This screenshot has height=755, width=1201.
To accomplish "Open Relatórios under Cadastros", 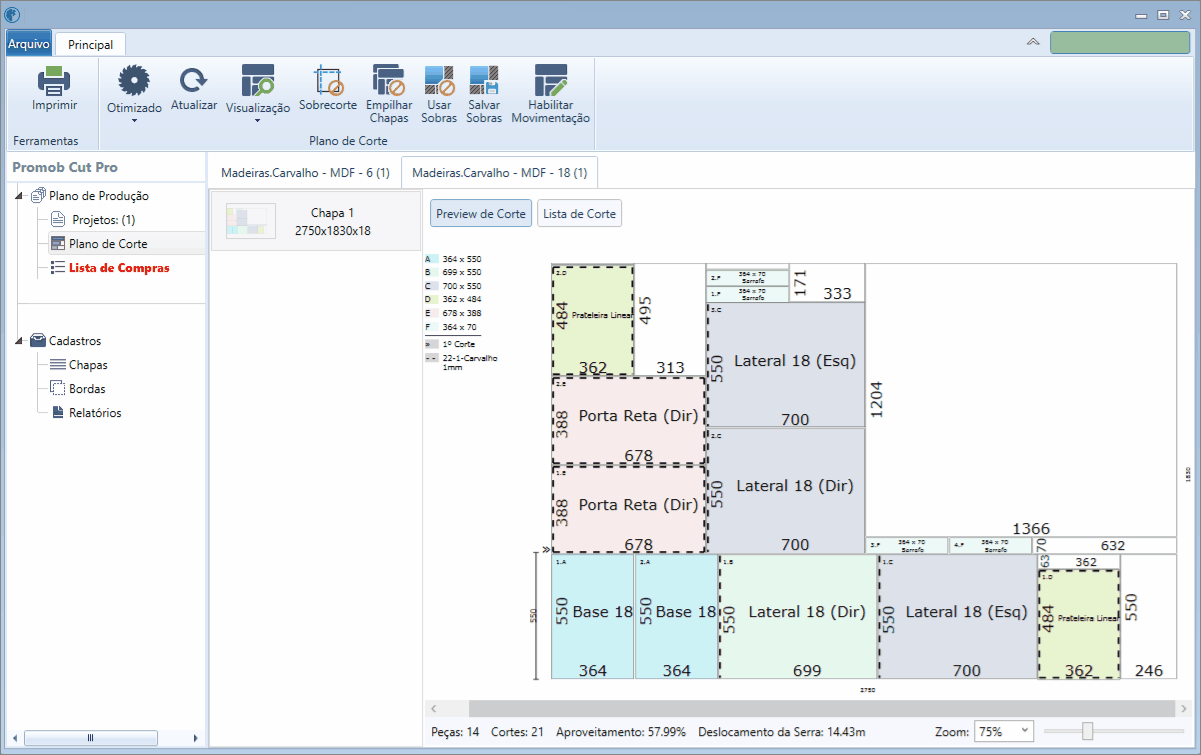I will pos(95,413).
